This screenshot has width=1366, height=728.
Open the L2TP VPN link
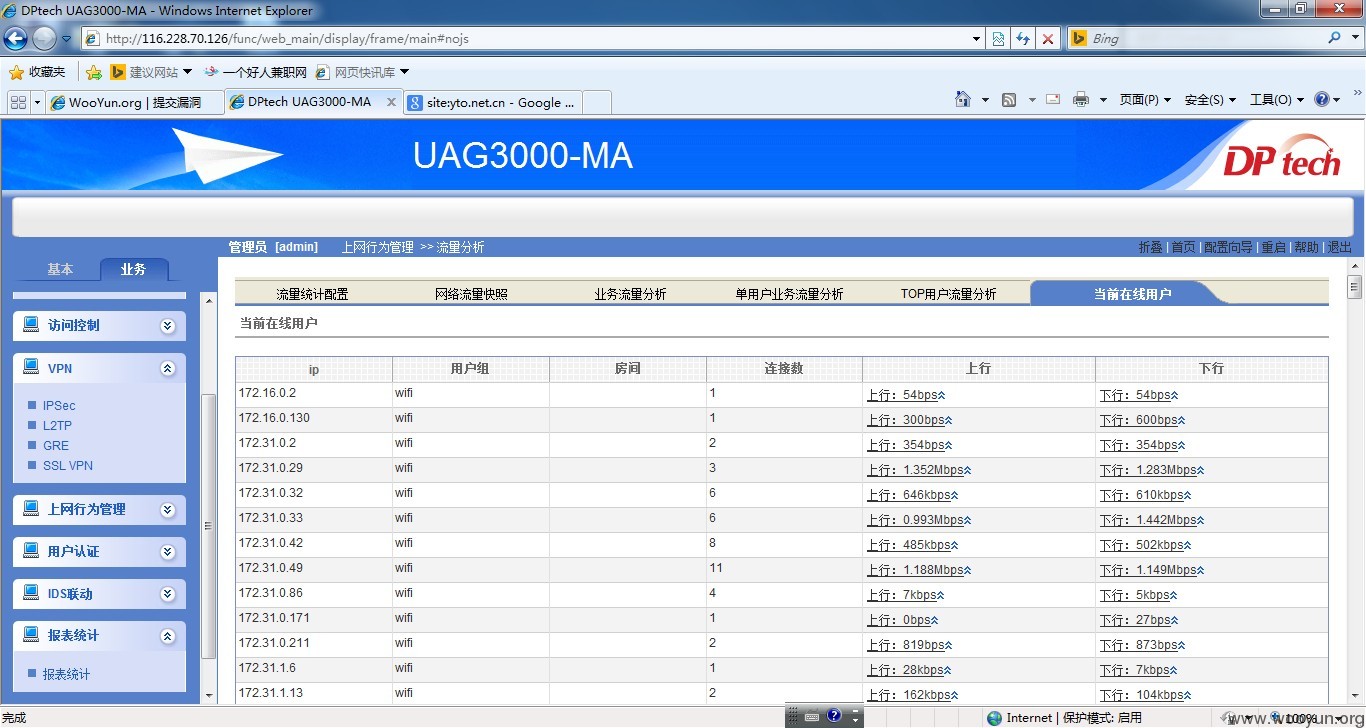pyautogui.click(x=57, y=426)
